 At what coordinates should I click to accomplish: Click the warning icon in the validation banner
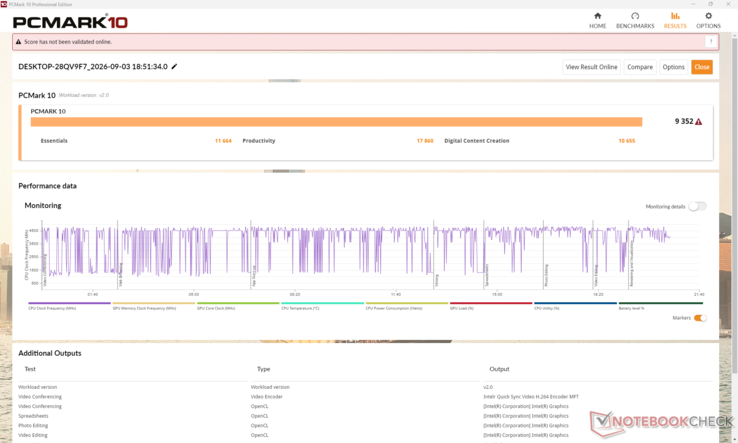point(18,42)
